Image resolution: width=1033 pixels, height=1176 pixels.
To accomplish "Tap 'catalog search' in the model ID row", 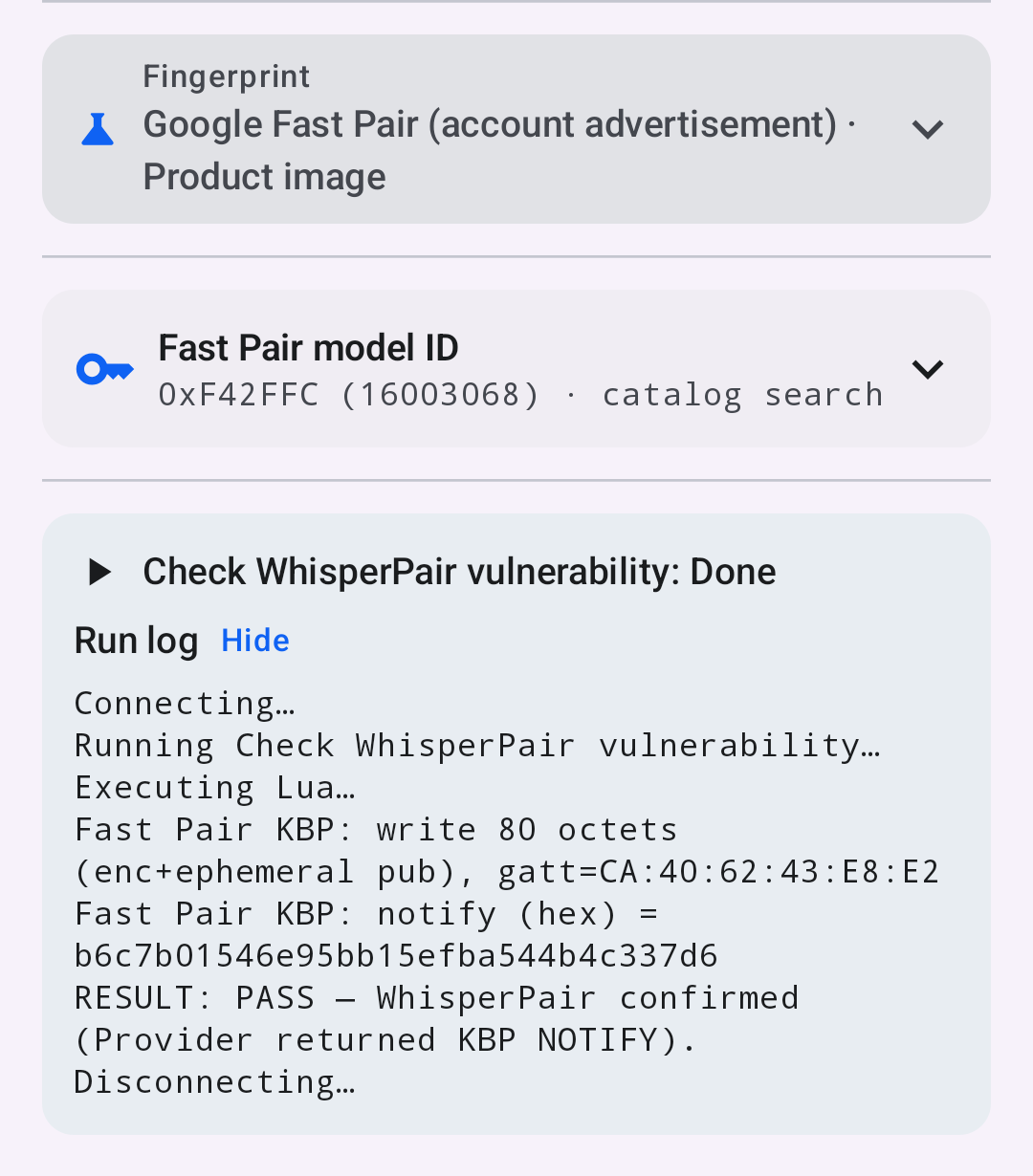I will click(742, 395).
